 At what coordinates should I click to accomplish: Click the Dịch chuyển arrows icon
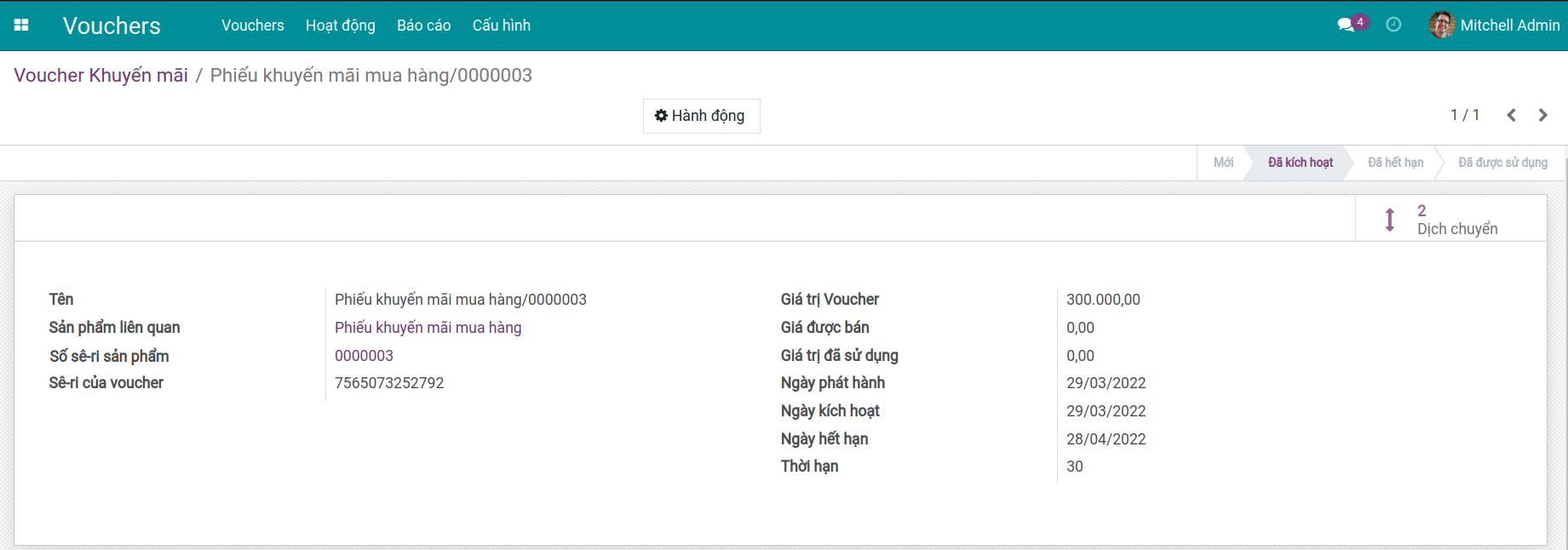(x=1390, y=220)
